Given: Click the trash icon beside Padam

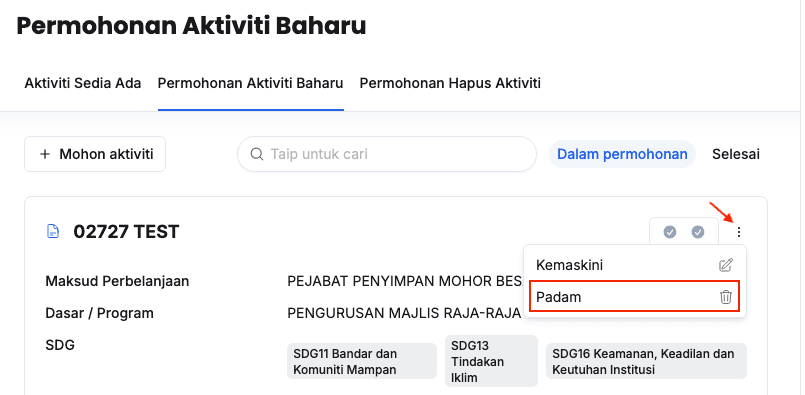Looking at the screenshot, I should coord(725,297).
